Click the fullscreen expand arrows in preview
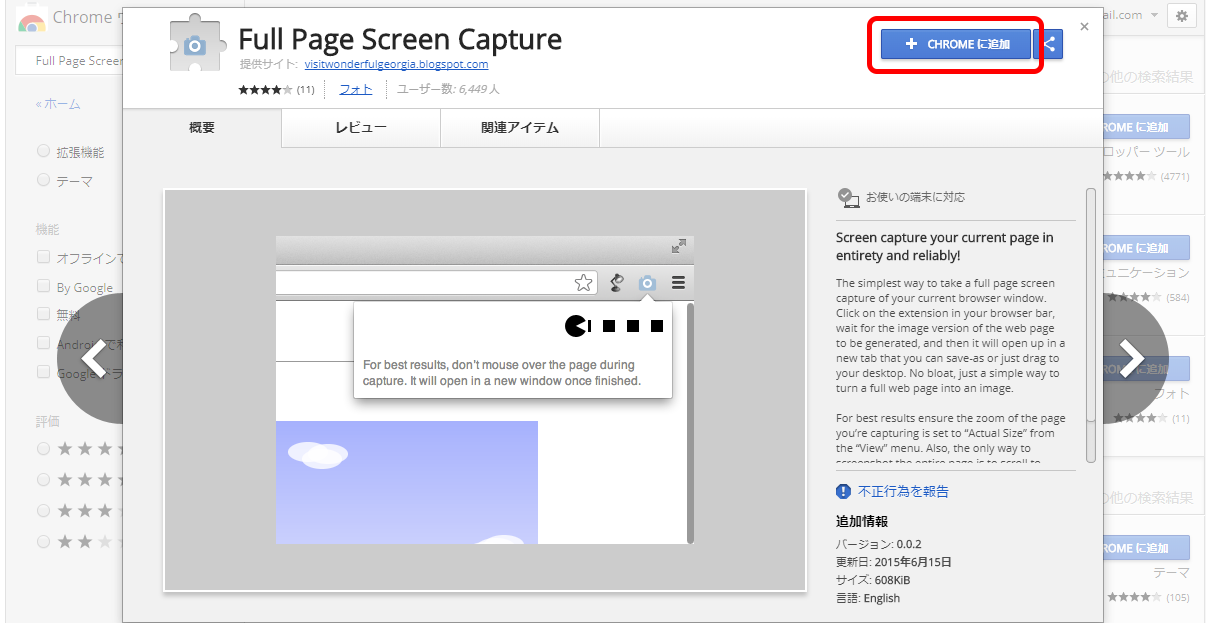This screenshot has width=1212, height=623. (679, 246)
